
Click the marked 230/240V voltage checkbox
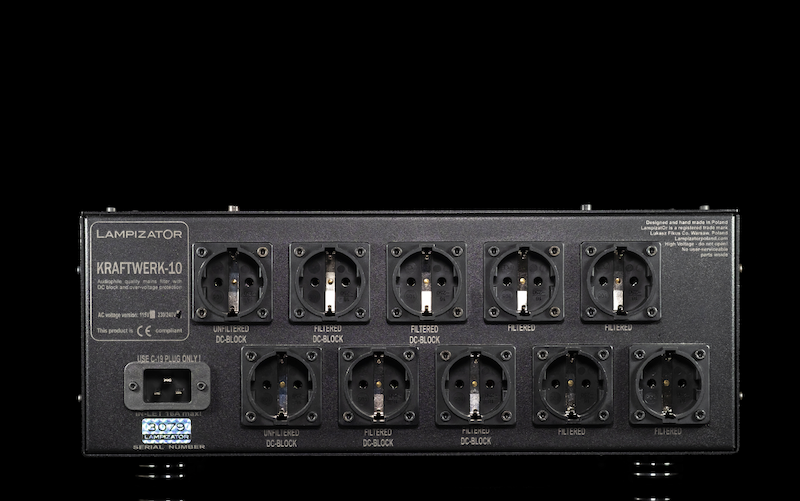(x=178, y=314)
